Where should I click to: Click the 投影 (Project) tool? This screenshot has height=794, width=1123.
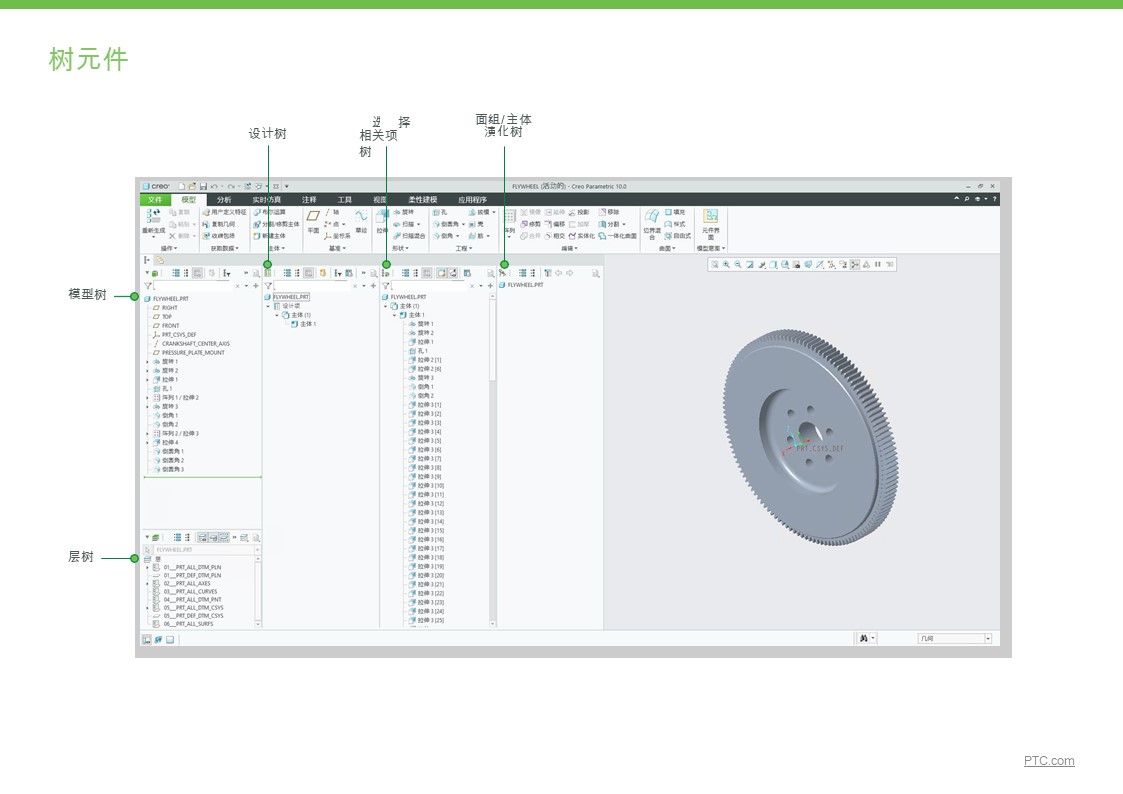coord(579,213)
